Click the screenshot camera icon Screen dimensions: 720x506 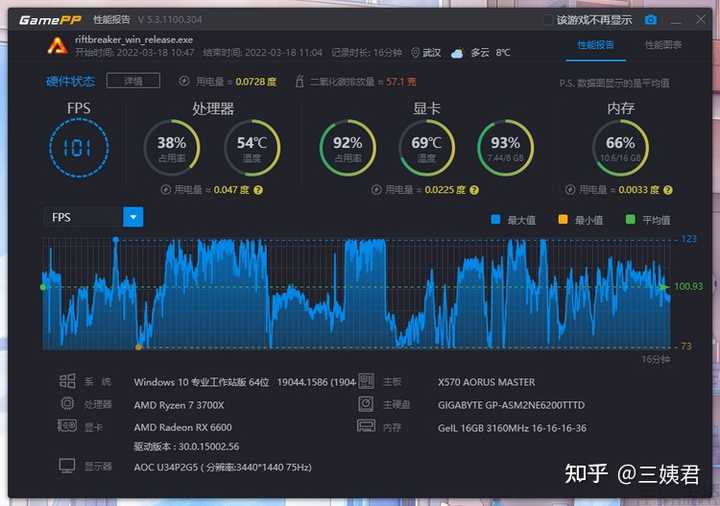pos(650,20)
